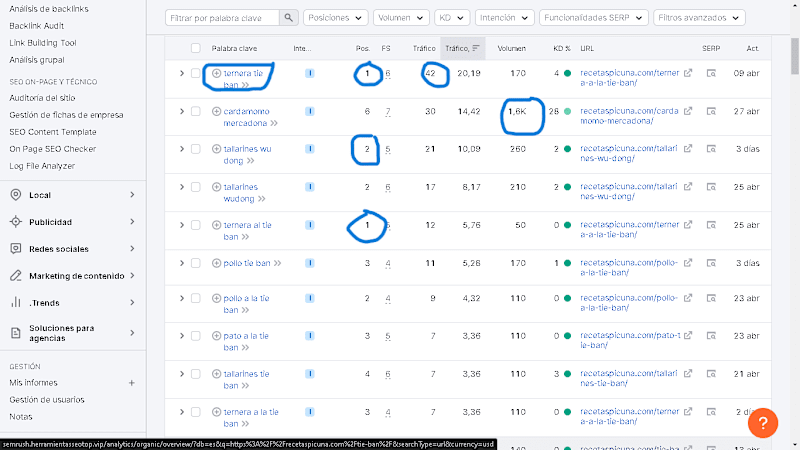Open the Posiciones filter dropdown
This screenshot has height=450, width=800.
(x=335, y=18)
